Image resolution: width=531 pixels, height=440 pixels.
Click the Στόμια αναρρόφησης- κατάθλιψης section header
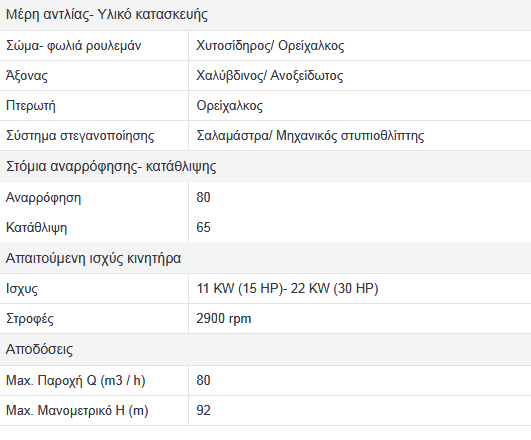point(111,166)
